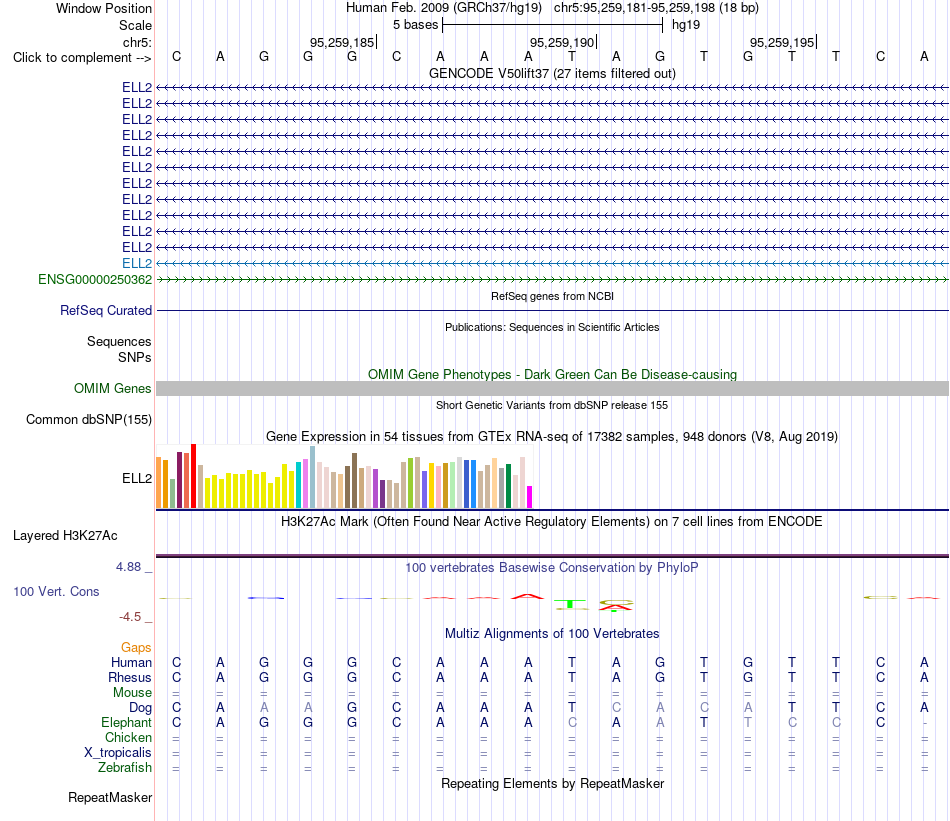The height and width of the screenshot is (821, 950).
Task: Click the OMIM Genes track label
Action: point(113,388)
